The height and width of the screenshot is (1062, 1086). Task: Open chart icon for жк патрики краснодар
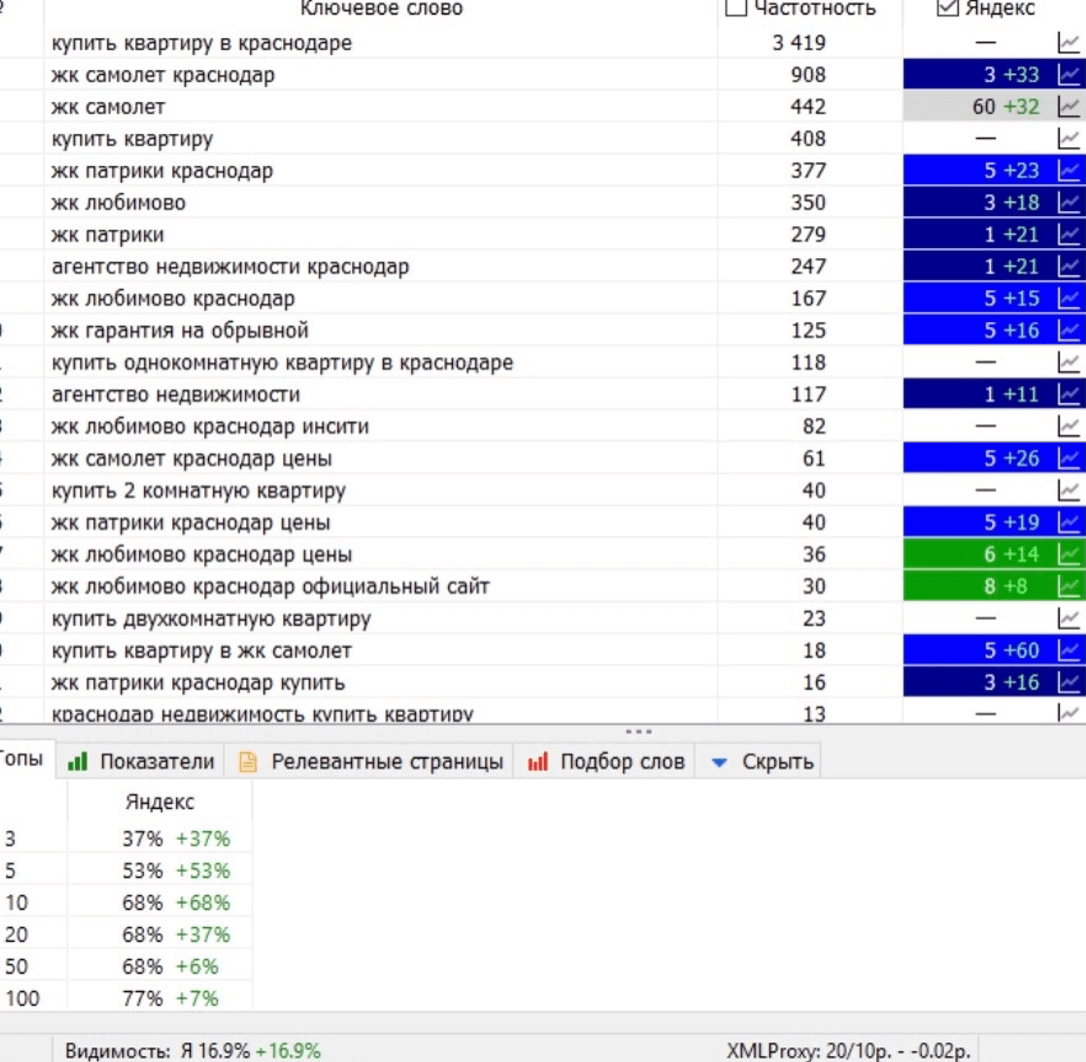click(x=1069, y=170)
